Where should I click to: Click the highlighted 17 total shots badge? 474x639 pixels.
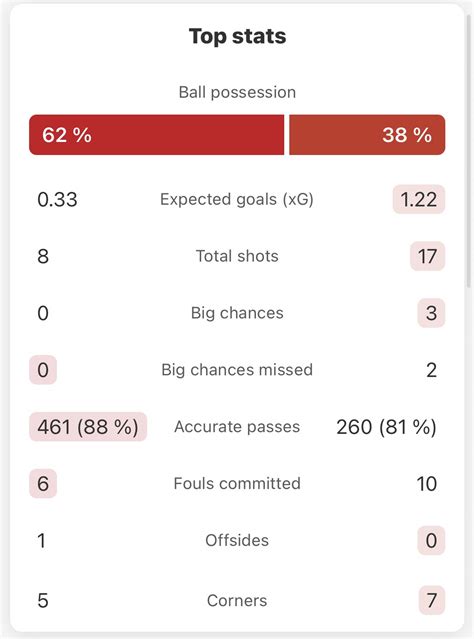pos(427,256)
